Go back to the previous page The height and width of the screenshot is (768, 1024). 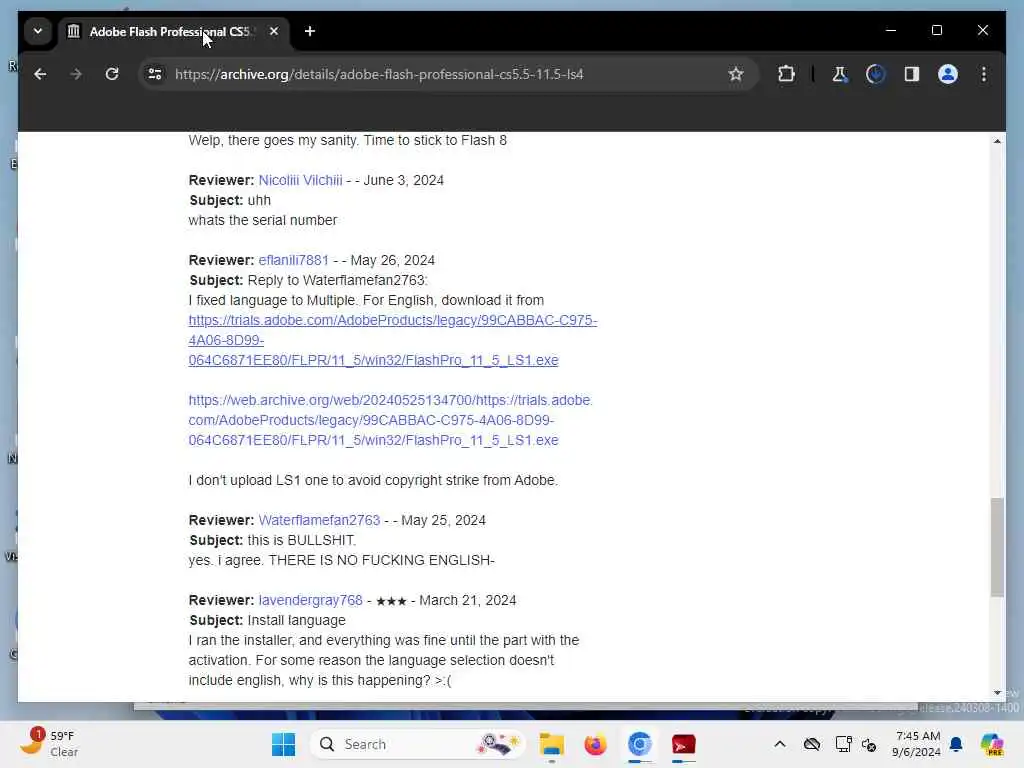click(x=40, y=74)
